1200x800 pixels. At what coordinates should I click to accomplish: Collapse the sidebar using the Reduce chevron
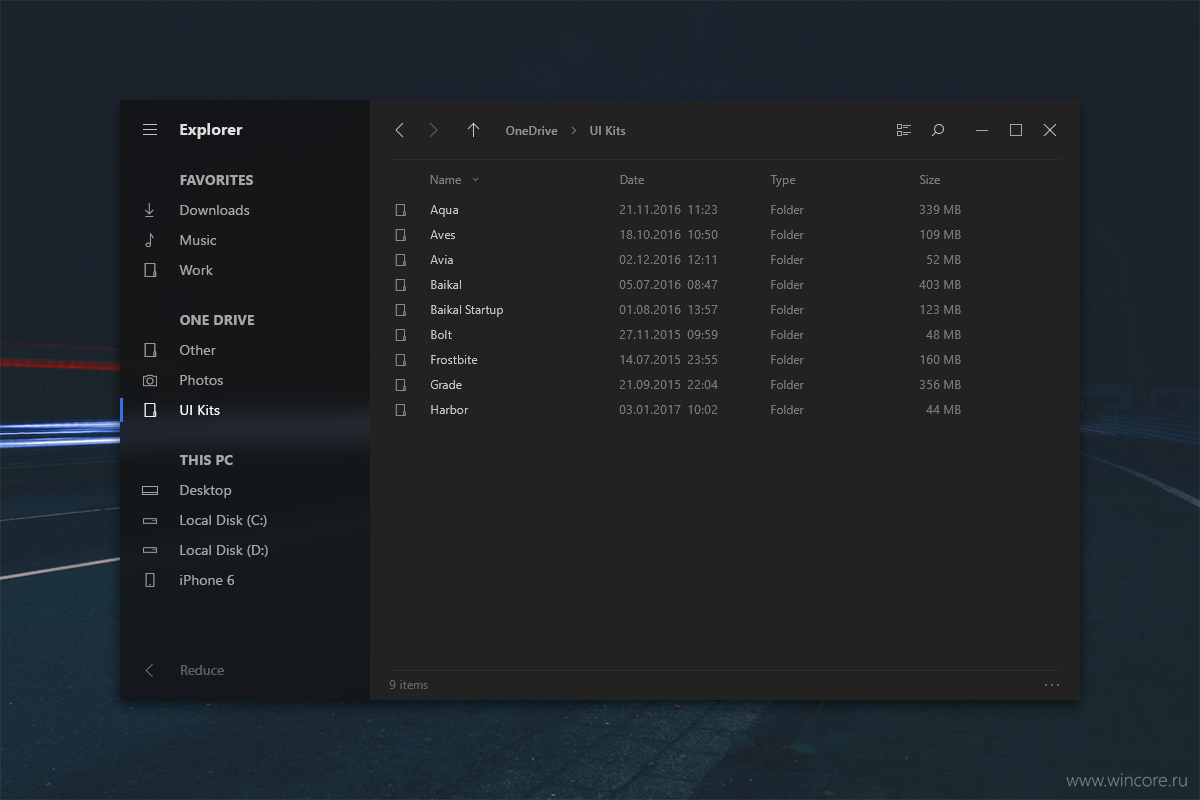[150, 670]
